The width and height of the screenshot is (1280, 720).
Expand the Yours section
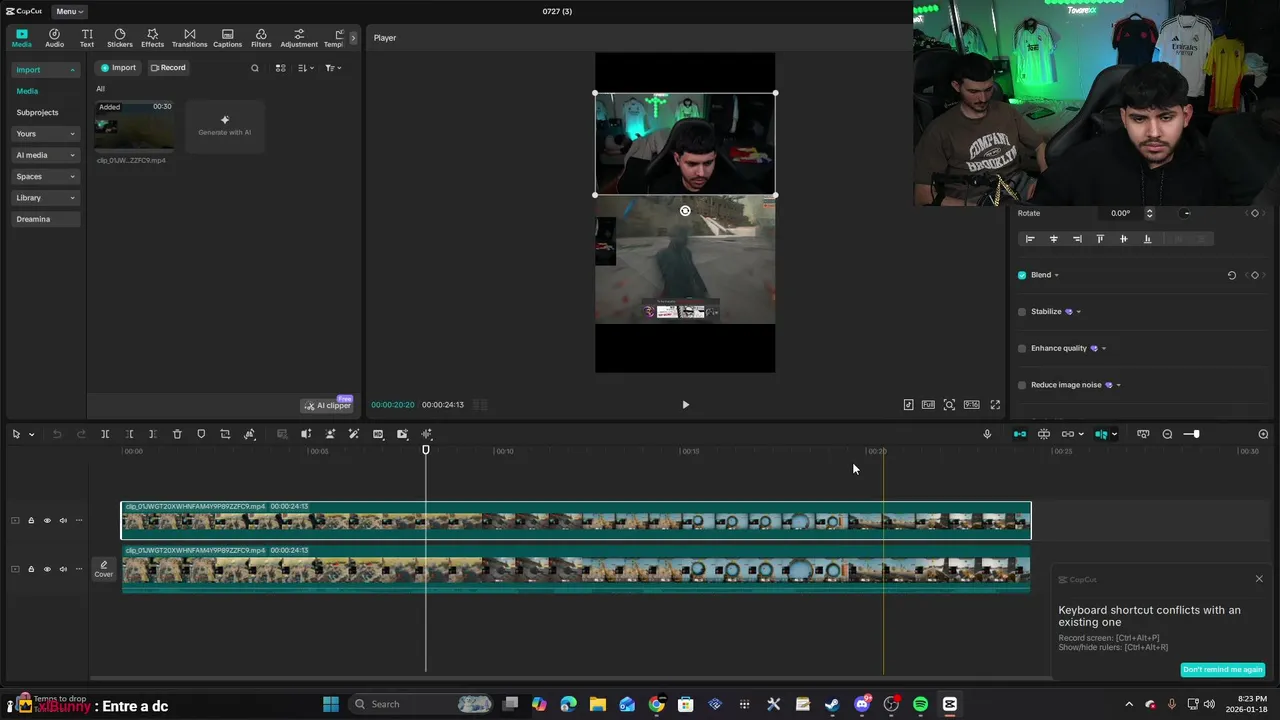[45, 134]
